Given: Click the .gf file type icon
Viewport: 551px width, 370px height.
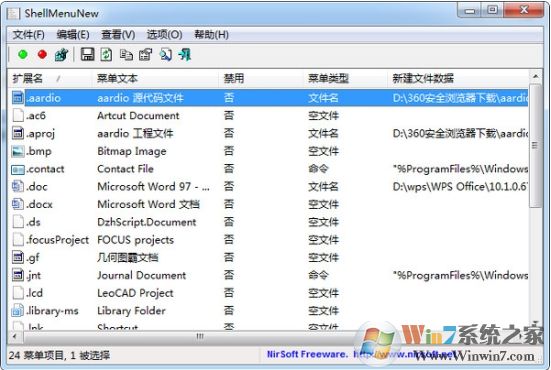Looking at the screenshot, I should coord(18,257).
